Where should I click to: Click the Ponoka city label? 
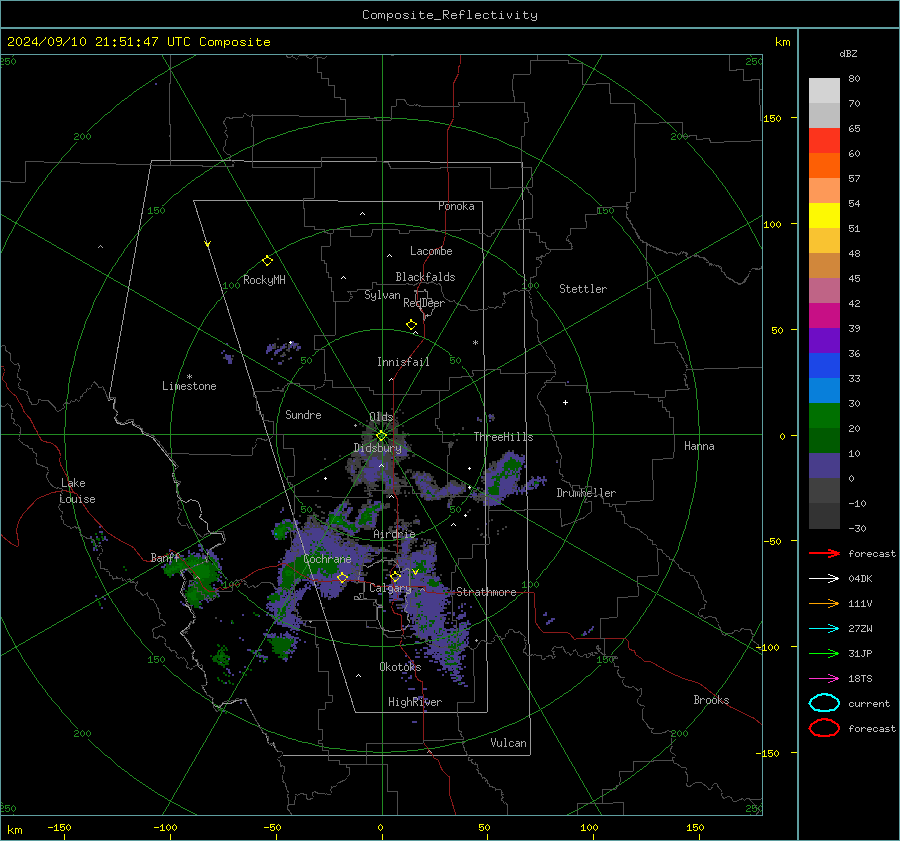[456, 206]
